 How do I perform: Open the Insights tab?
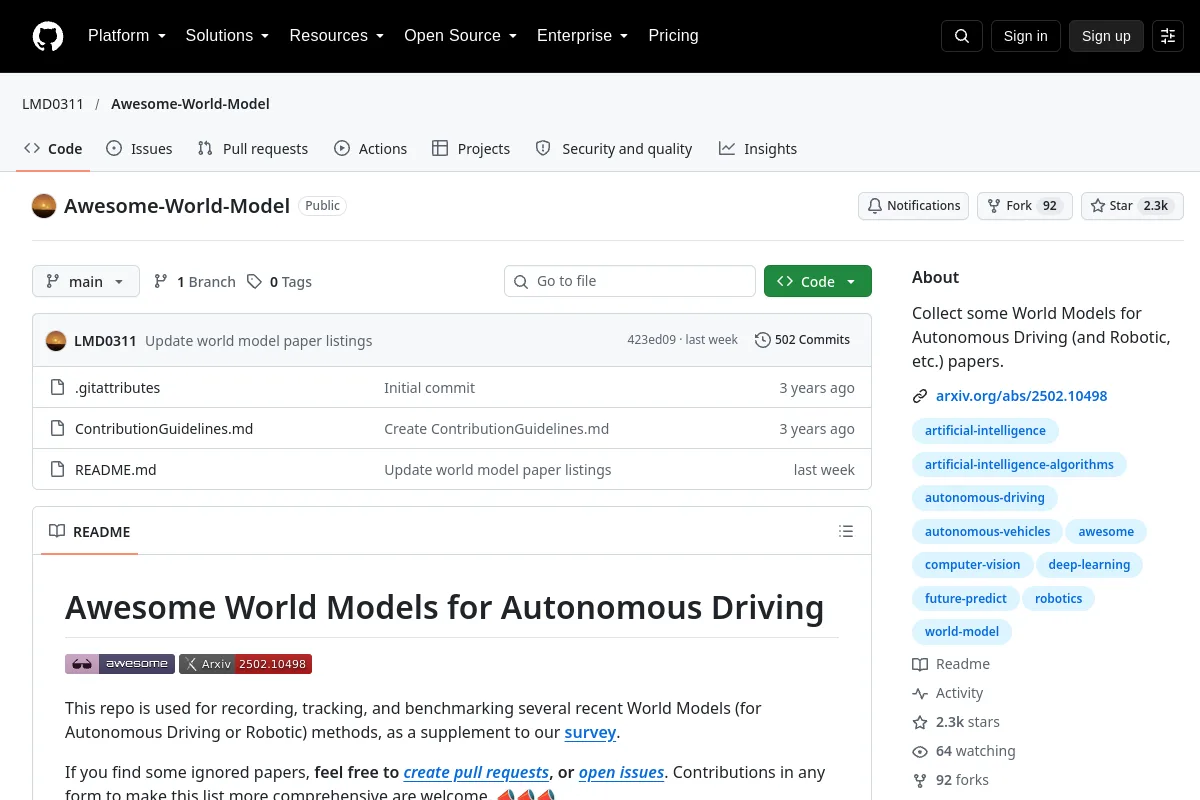[758, 149]
